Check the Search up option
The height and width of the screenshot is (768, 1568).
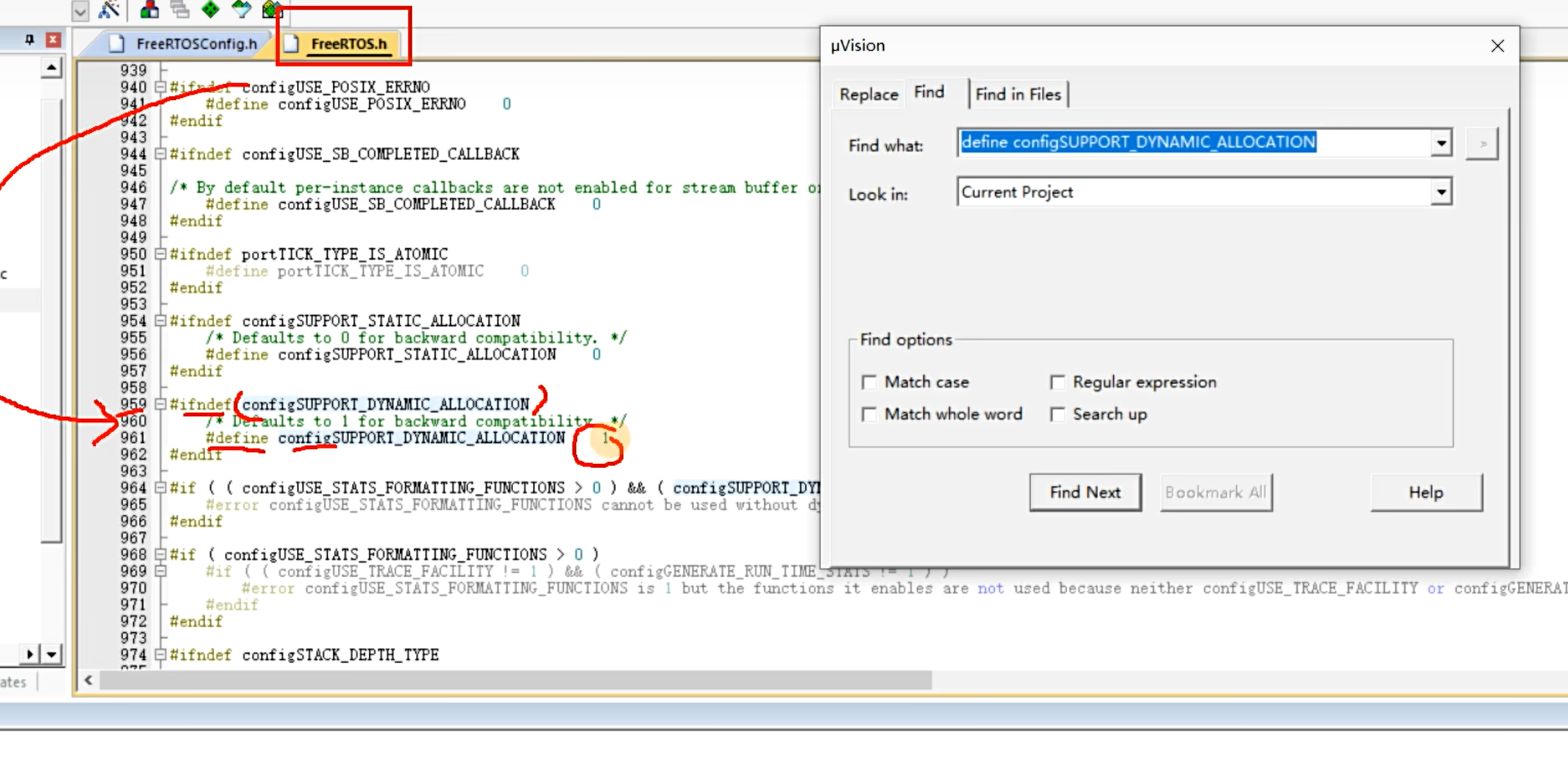tap(1058, 414)
